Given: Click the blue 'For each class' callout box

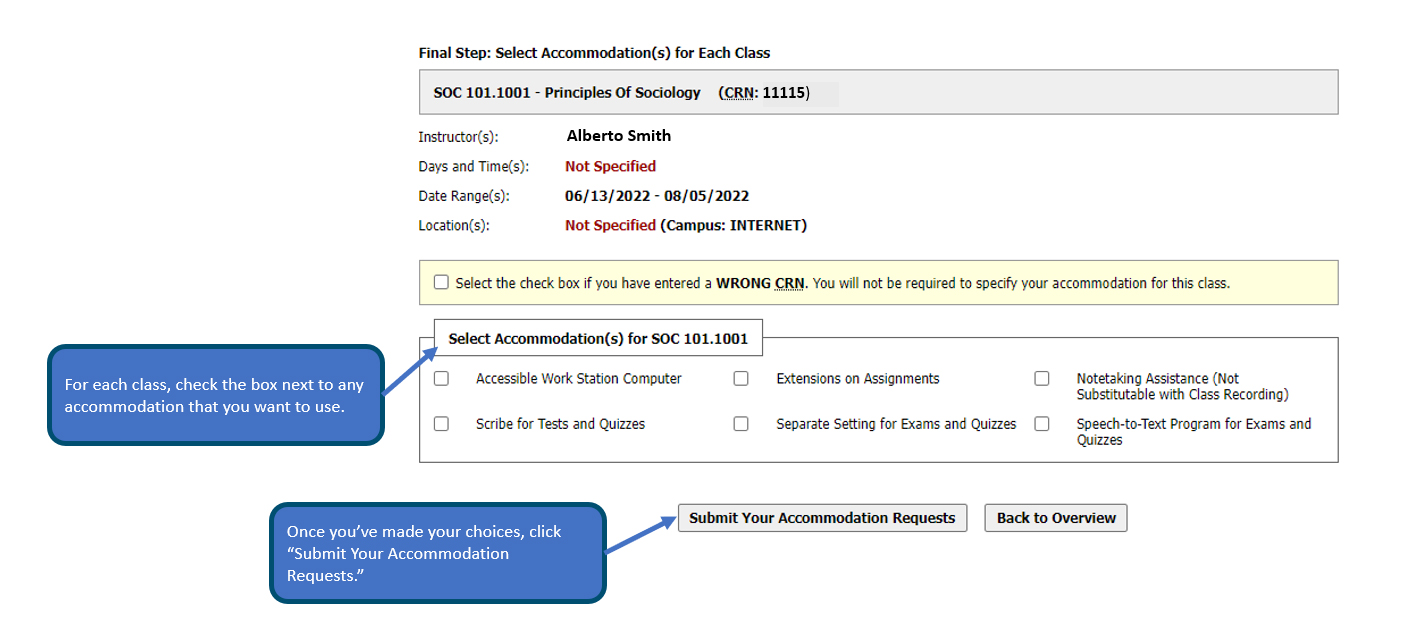Looking at the screenshot, I should click(215, 395).
